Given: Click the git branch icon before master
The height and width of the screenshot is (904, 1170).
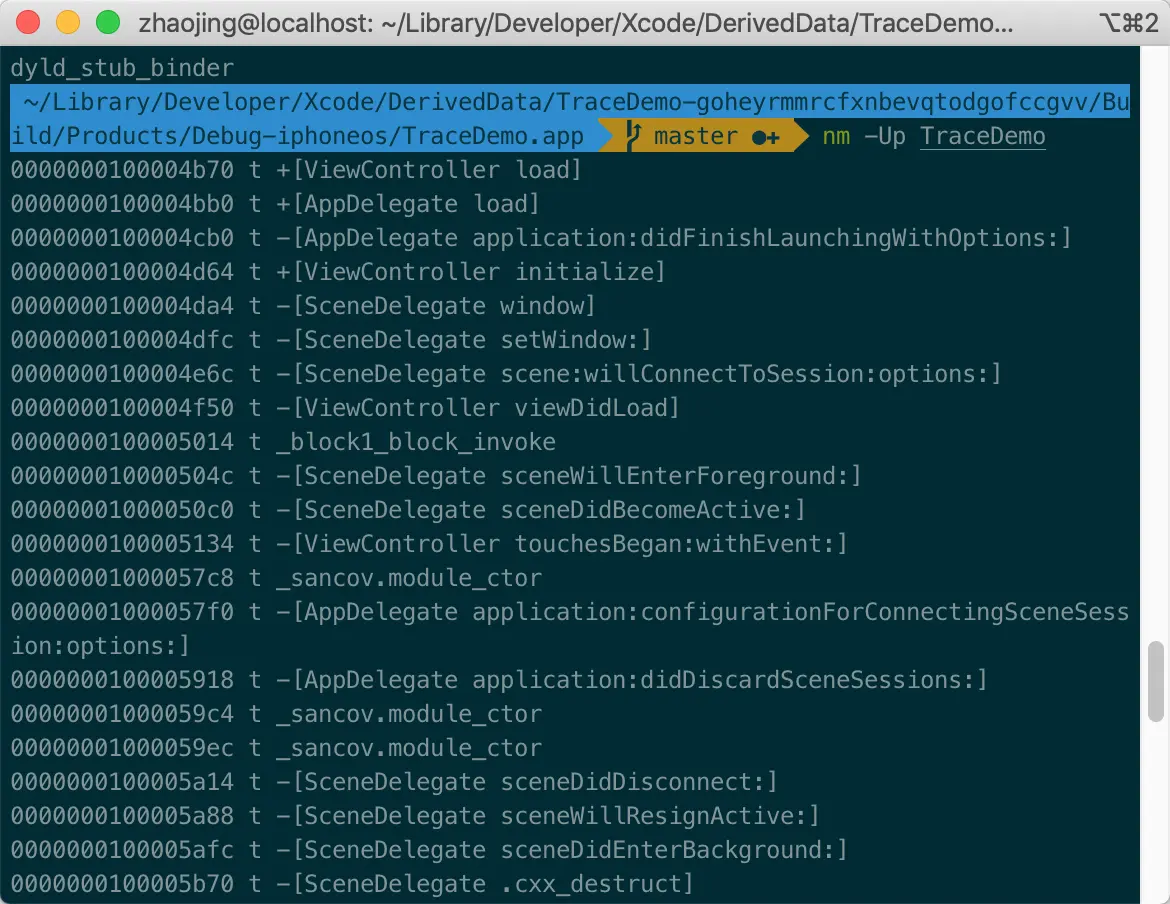Looking at the screenshot, I should pos(634,136).
